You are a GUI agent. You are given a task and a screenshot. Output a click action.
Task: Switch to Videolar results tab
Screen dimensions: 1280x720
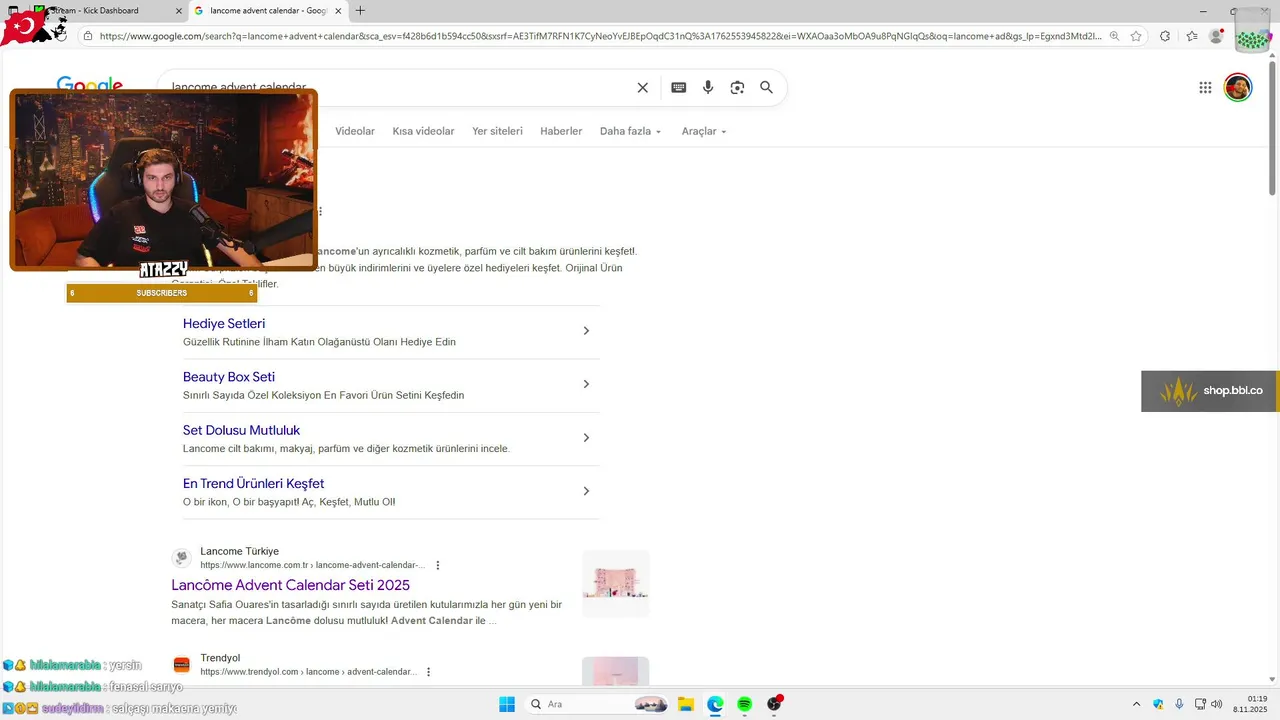355,131
